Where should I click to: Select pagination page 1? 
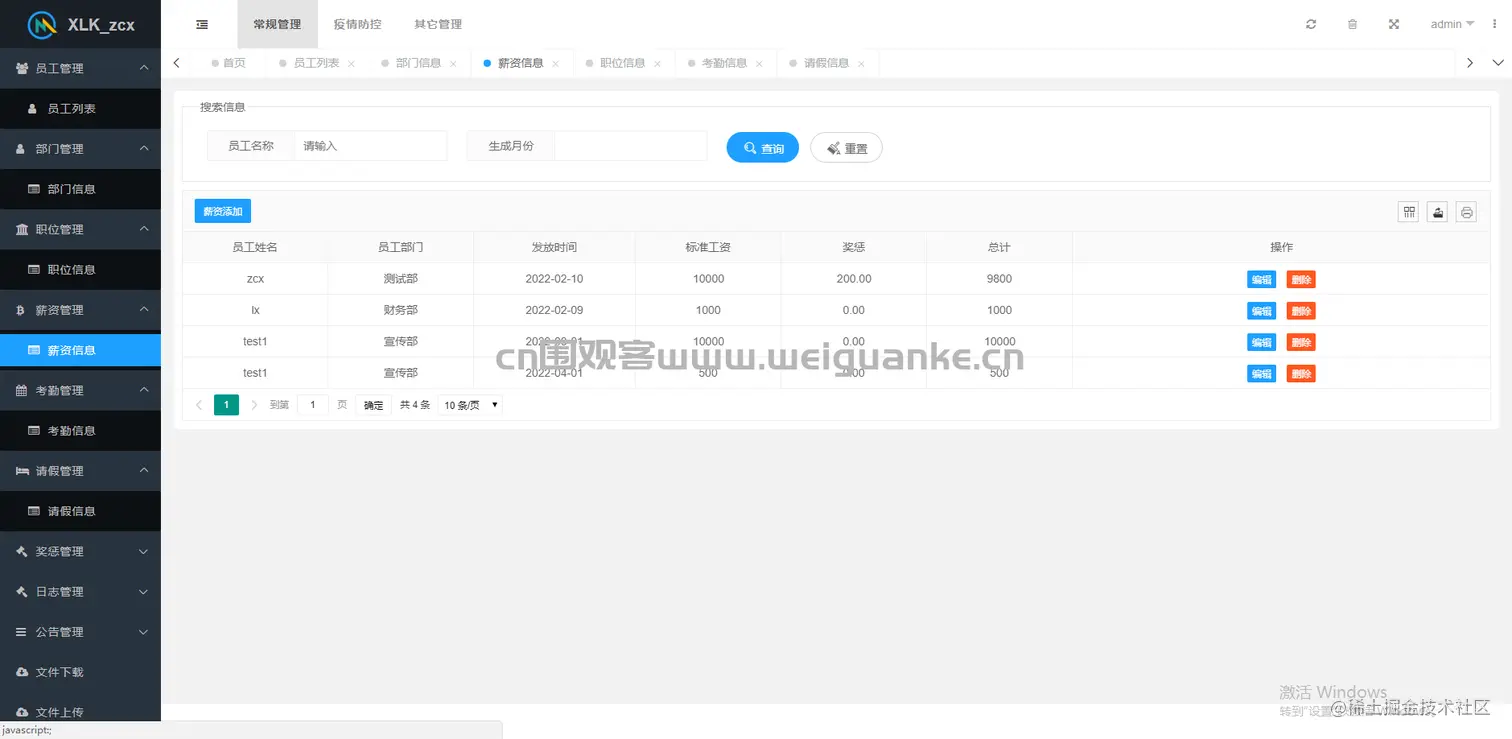click(x=227, y=405)
